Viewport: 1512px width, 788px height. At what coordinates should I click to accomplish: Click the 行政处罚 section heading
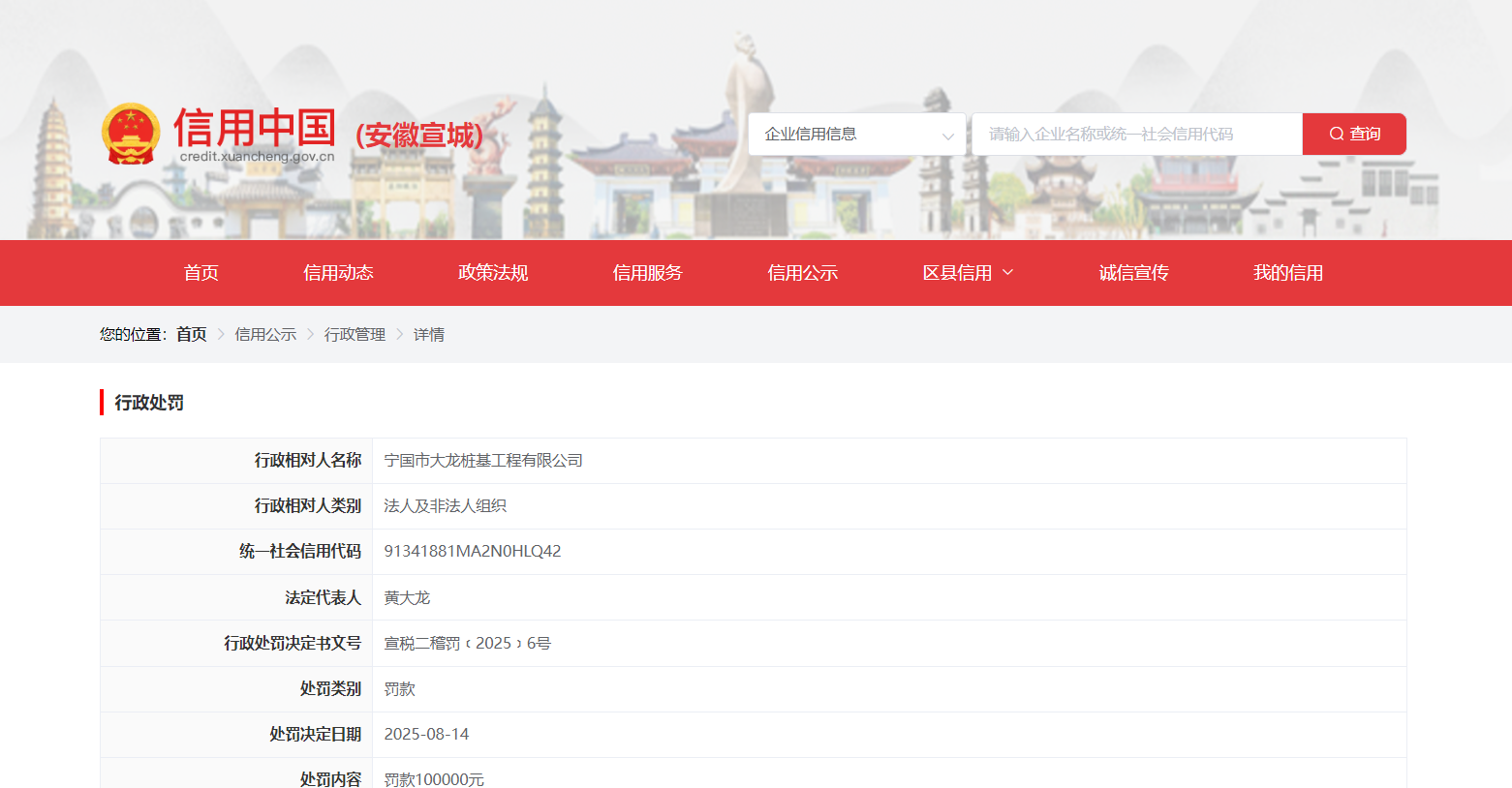149,403
